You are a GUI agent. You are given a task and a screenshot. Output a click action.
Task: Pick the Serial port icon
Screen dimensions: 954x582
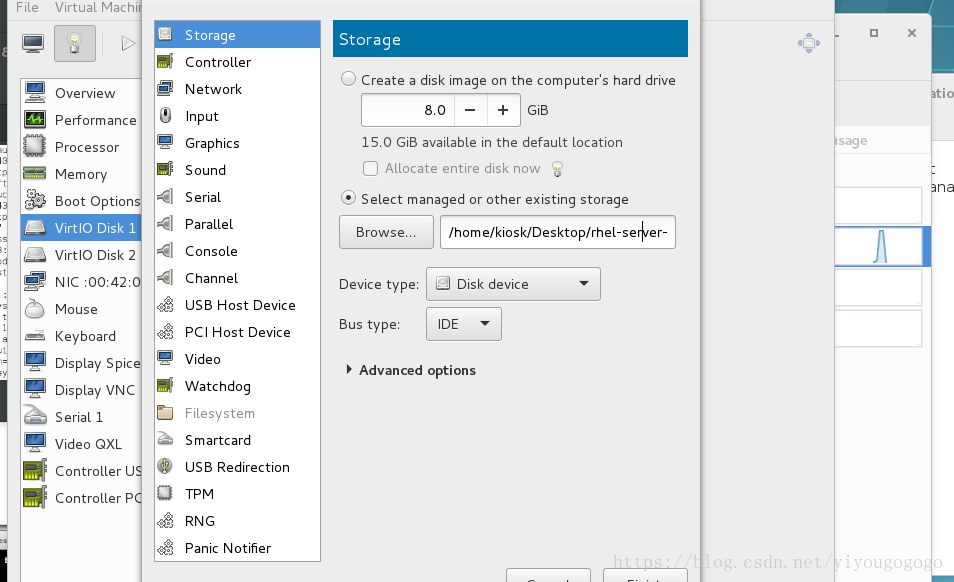pos(165,196)
